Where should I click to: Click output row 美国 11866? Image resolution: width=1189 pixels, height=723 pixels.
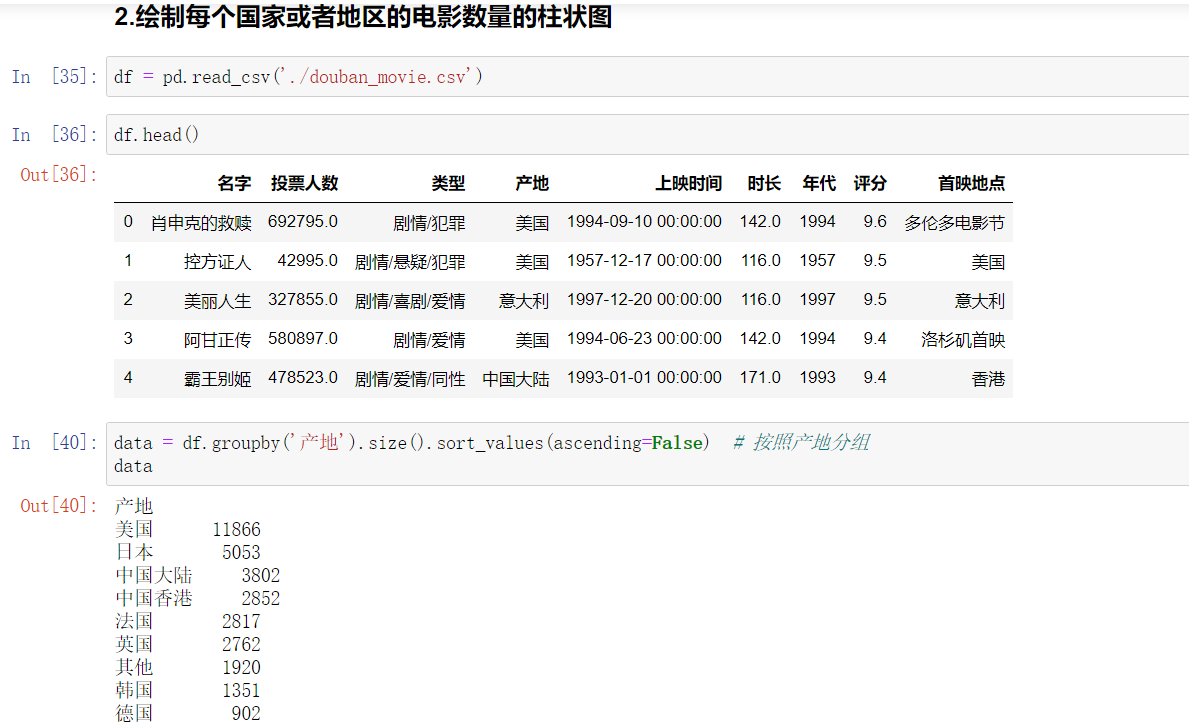187,529
